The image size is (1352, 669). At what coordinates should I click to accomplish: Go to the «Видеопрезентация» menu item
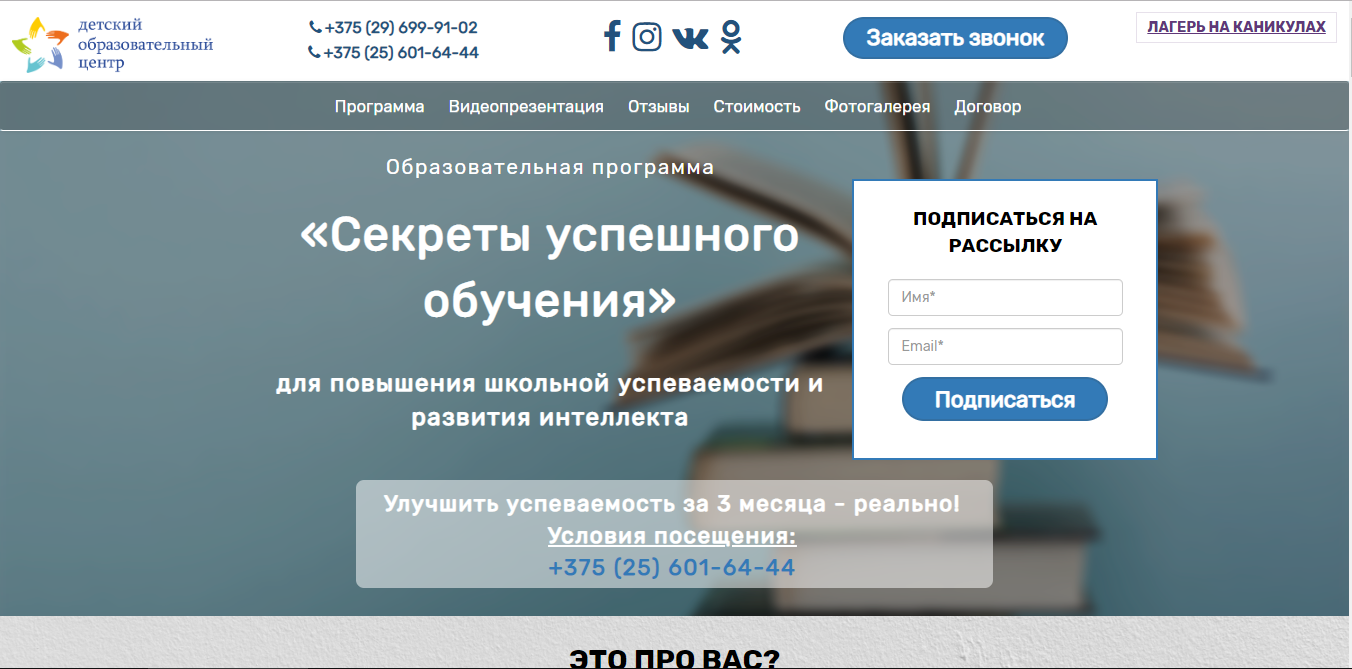click(x=526, y=106)
